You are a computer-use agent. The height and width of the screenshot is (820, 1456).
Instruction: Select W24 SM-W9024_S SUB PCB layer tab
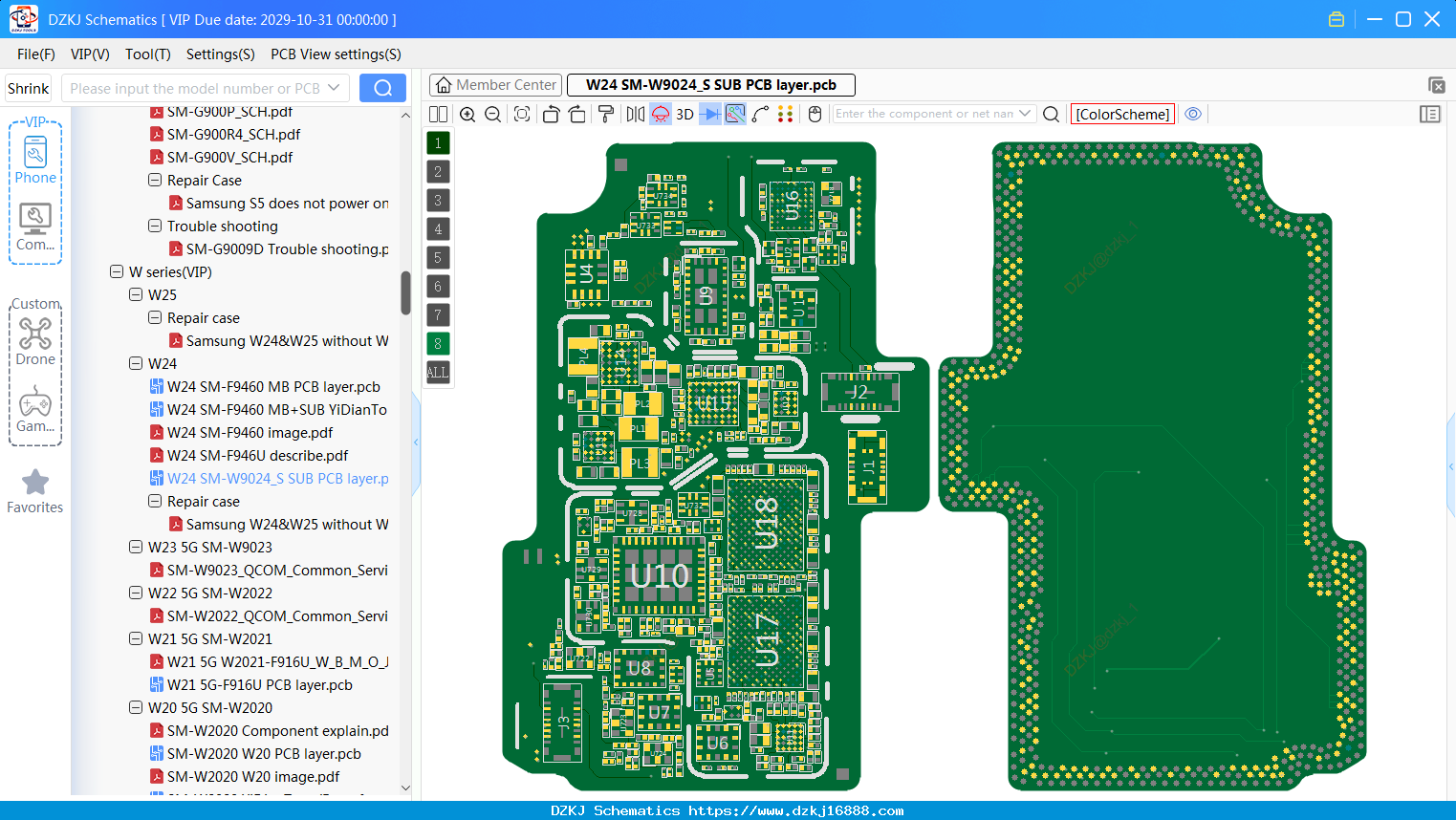tap(710, 85)
